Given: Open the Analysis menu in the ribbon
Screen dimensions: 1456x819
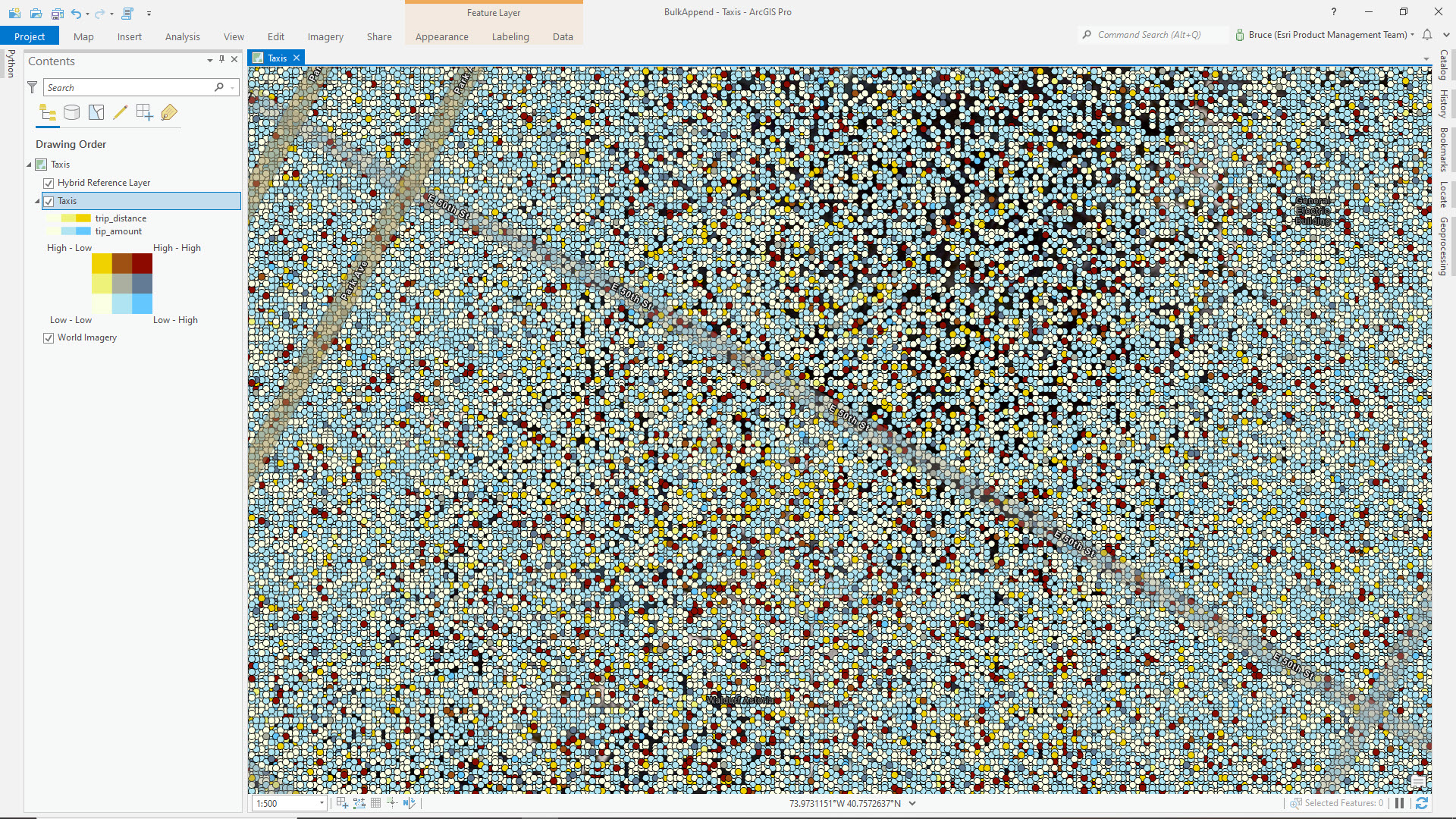Looking at the screenshot, I should (182, 36).
